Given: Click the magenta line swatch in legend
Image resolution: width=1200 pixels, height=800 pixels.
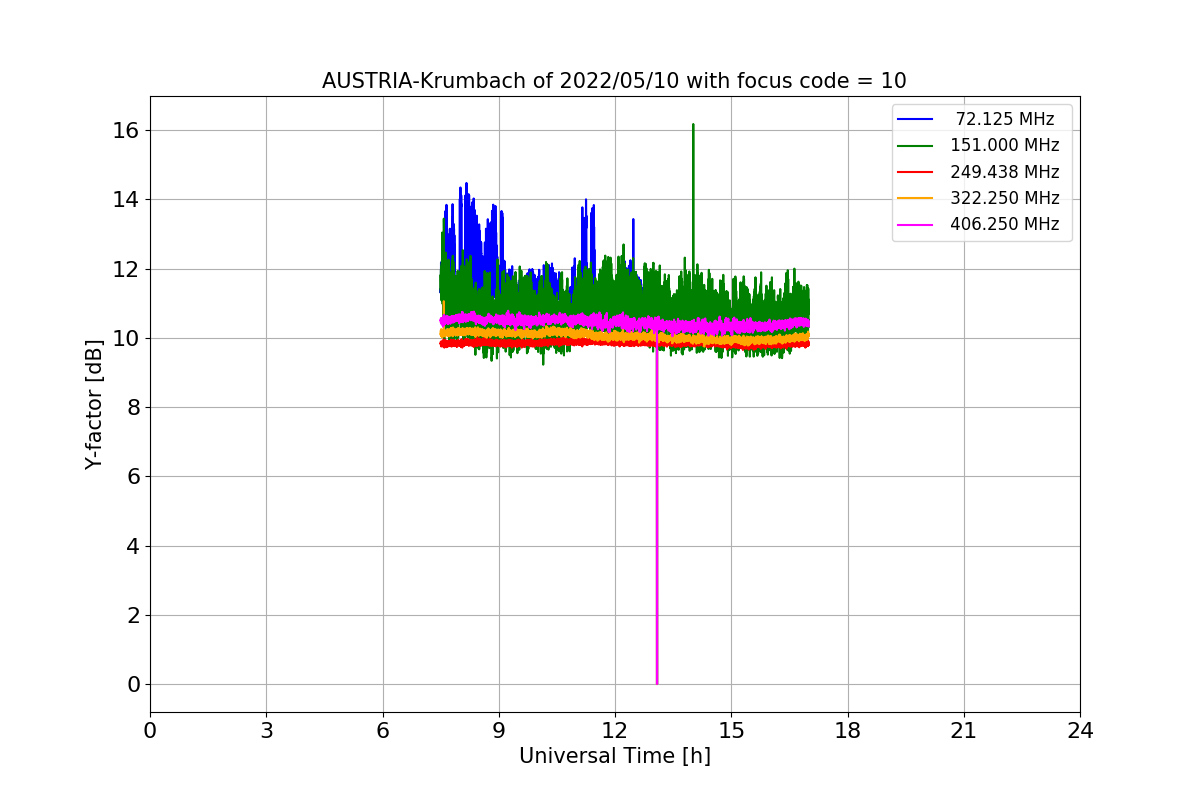Looking at the screenshot, I should (x=915, y=224).
